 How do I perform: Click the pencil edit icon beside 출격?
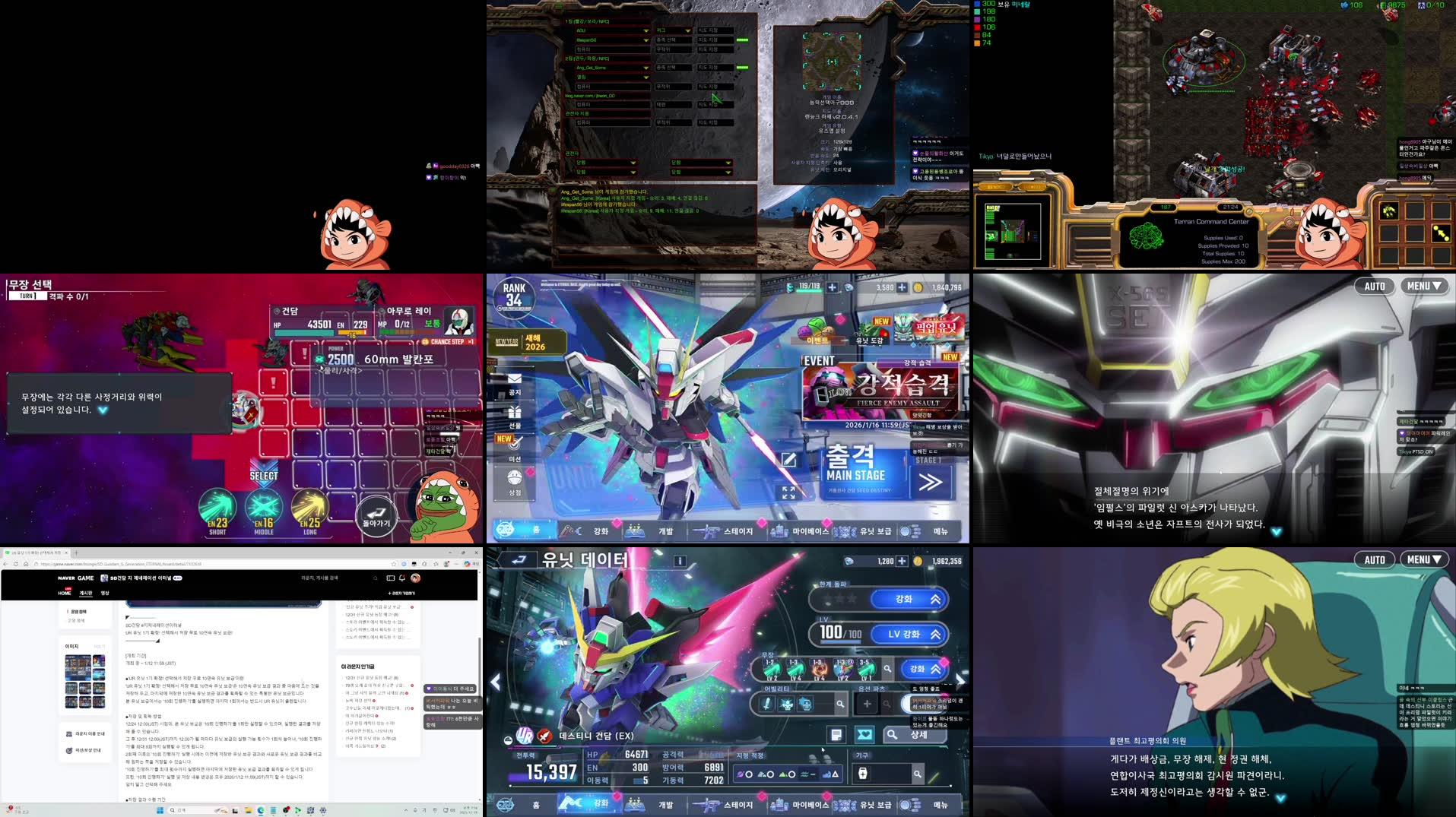click(787, 458)
